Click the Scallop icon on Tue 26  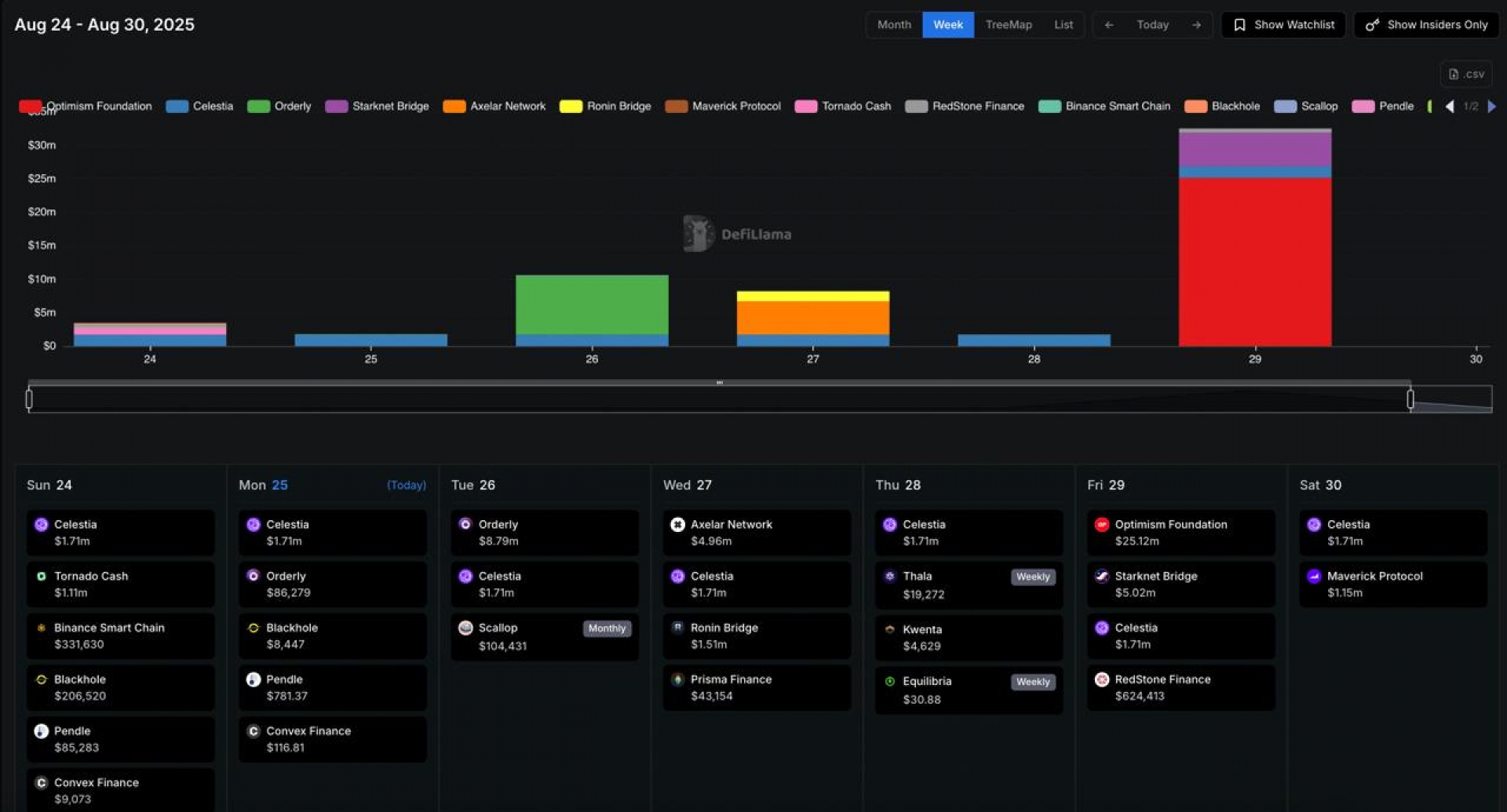point(465,628)
